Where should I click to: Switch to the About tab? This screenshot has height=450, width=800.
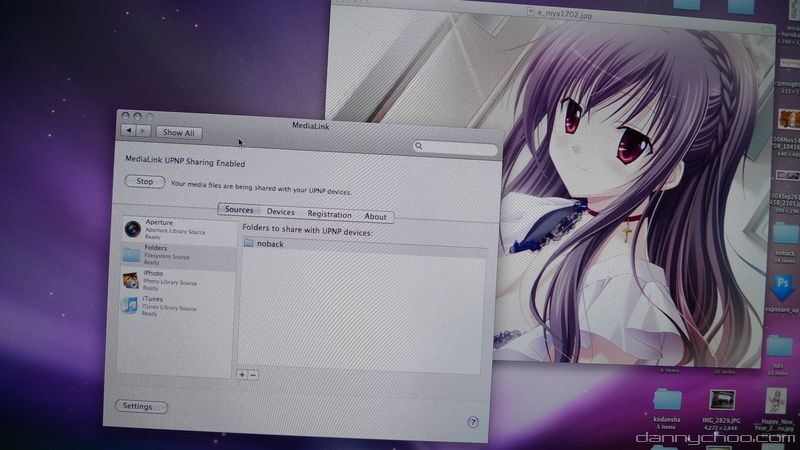376,216
